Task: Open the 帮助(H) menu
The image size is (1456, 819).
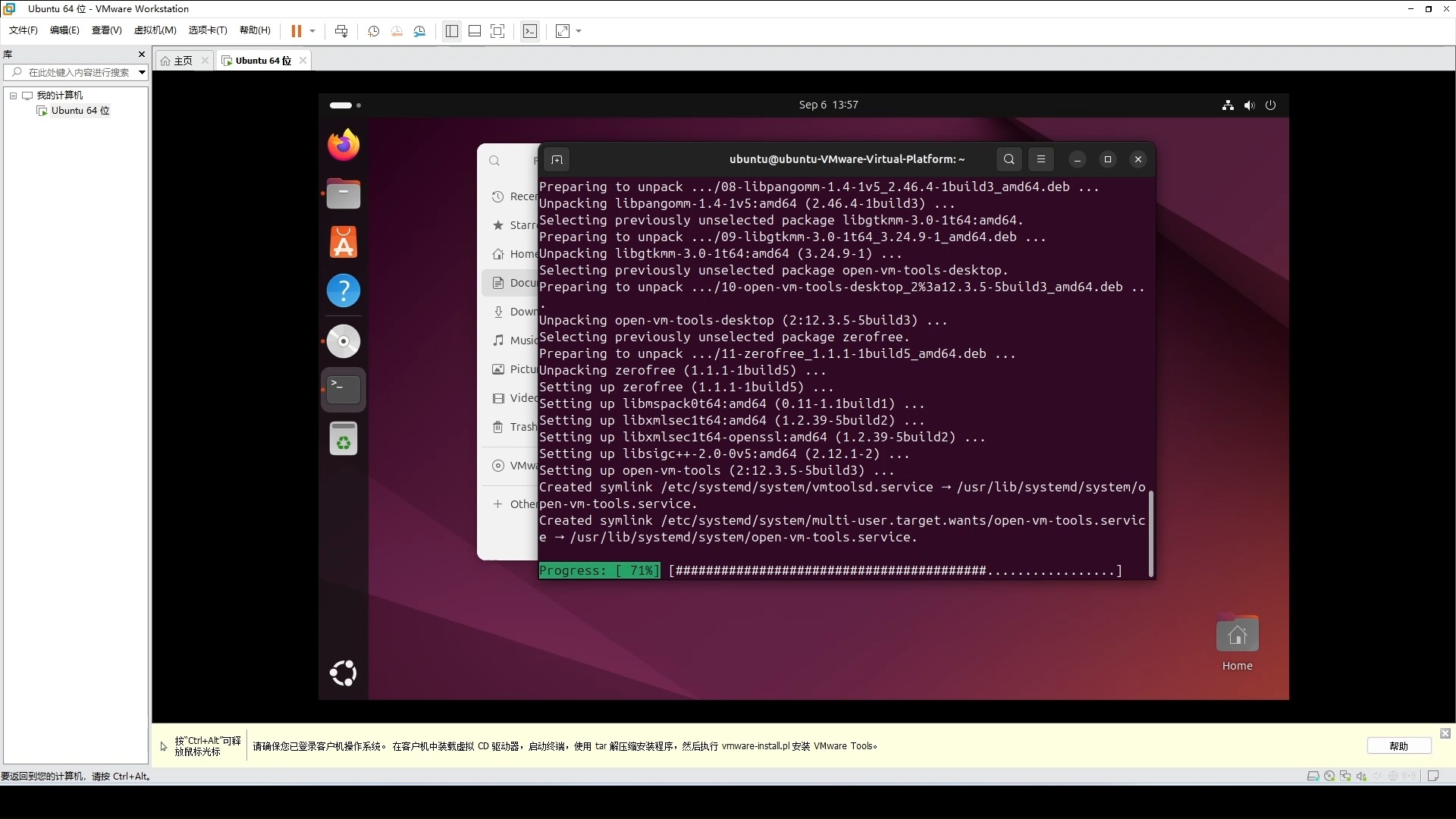Action: (255, 30)
